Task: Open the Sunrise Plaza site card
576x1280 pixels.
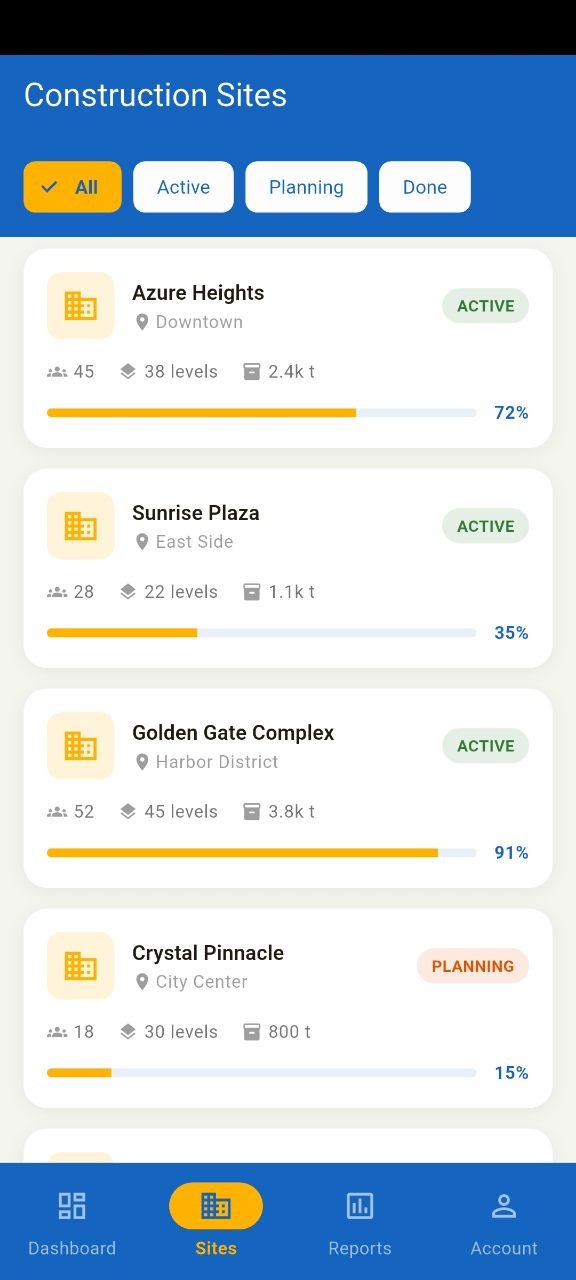Action: pyautogui.click(x=288, y=567)
